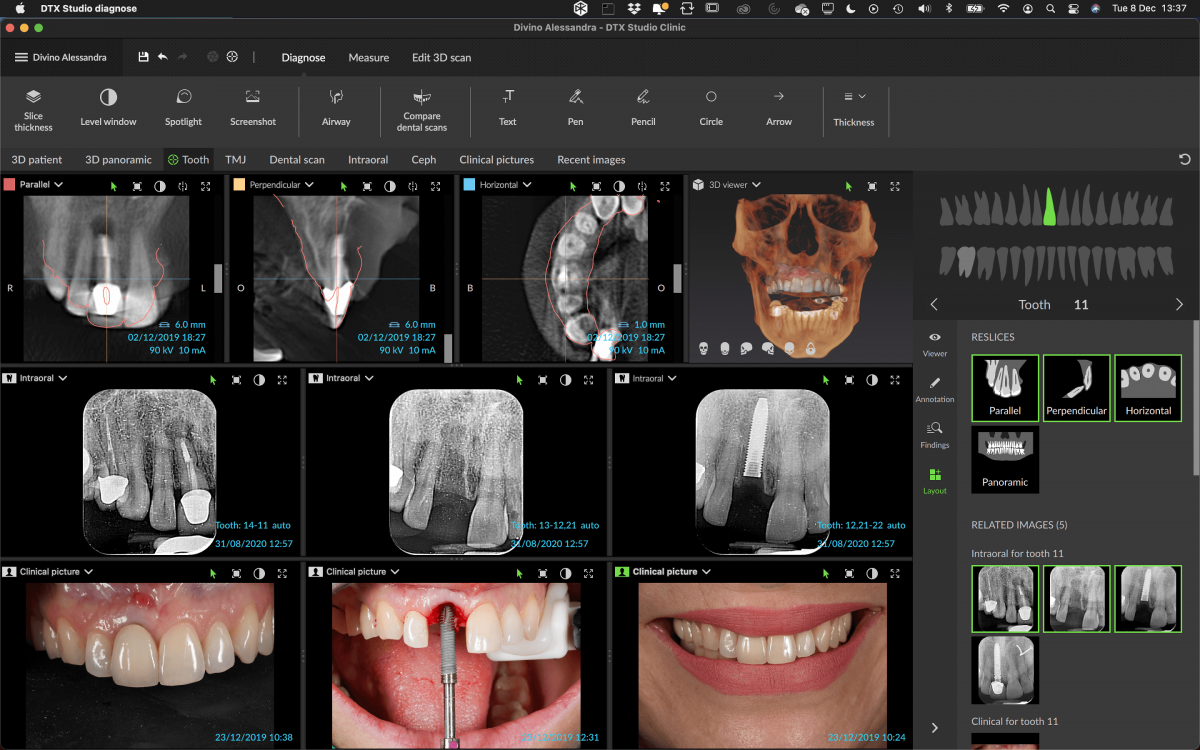This screenshot has height=750, width=1200.
Task: Open the Airway tool
Action: [336, 107]
